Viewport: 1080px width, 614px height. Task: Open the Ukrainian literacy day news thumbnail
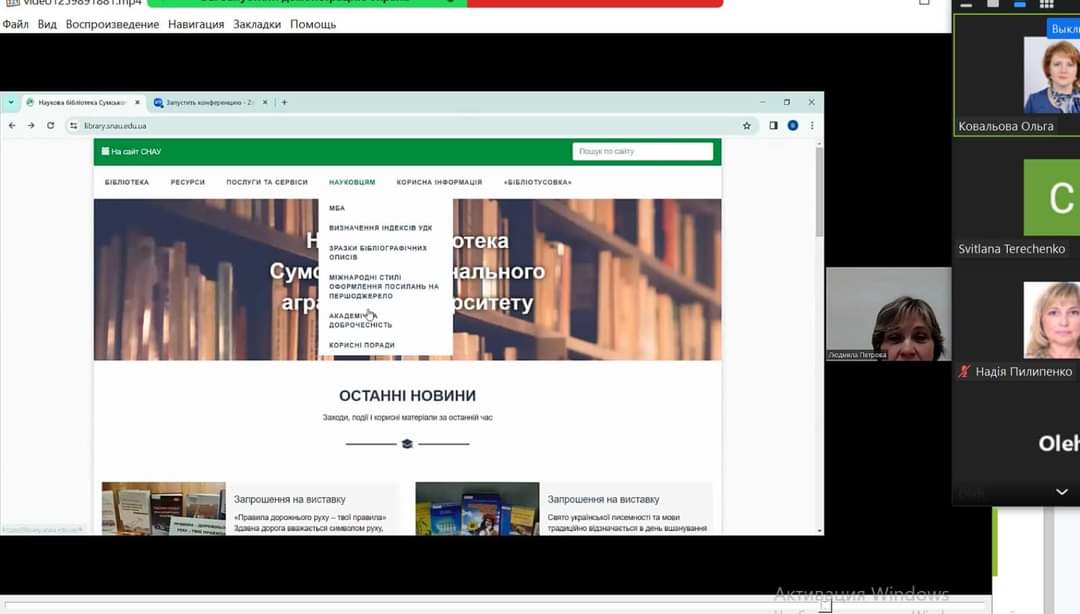(477, 509)
